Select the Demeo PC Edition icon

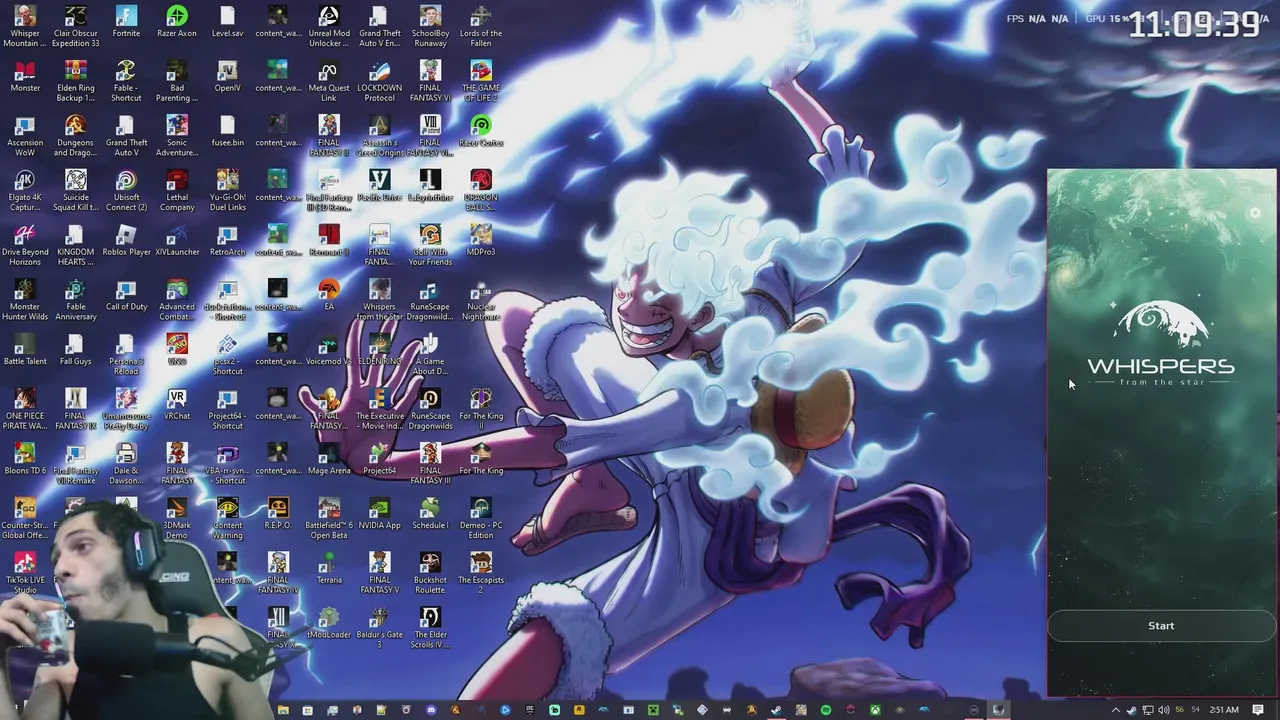click(481, 518)
